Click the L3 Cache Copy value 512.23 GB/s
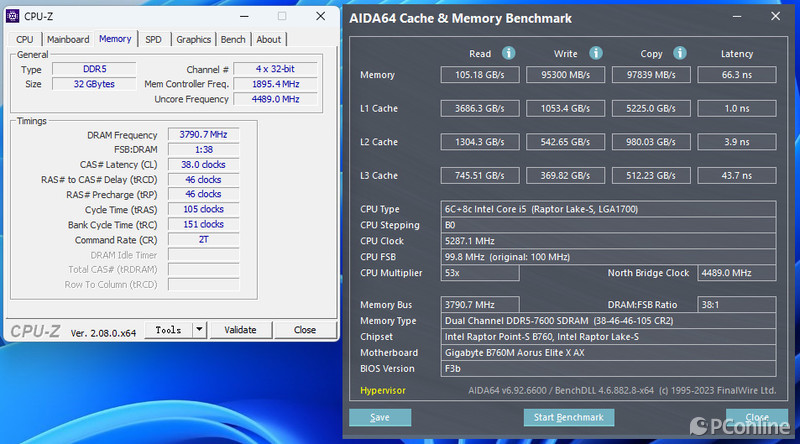The height and width of the screenshot is (444, 800). [651, 176]
